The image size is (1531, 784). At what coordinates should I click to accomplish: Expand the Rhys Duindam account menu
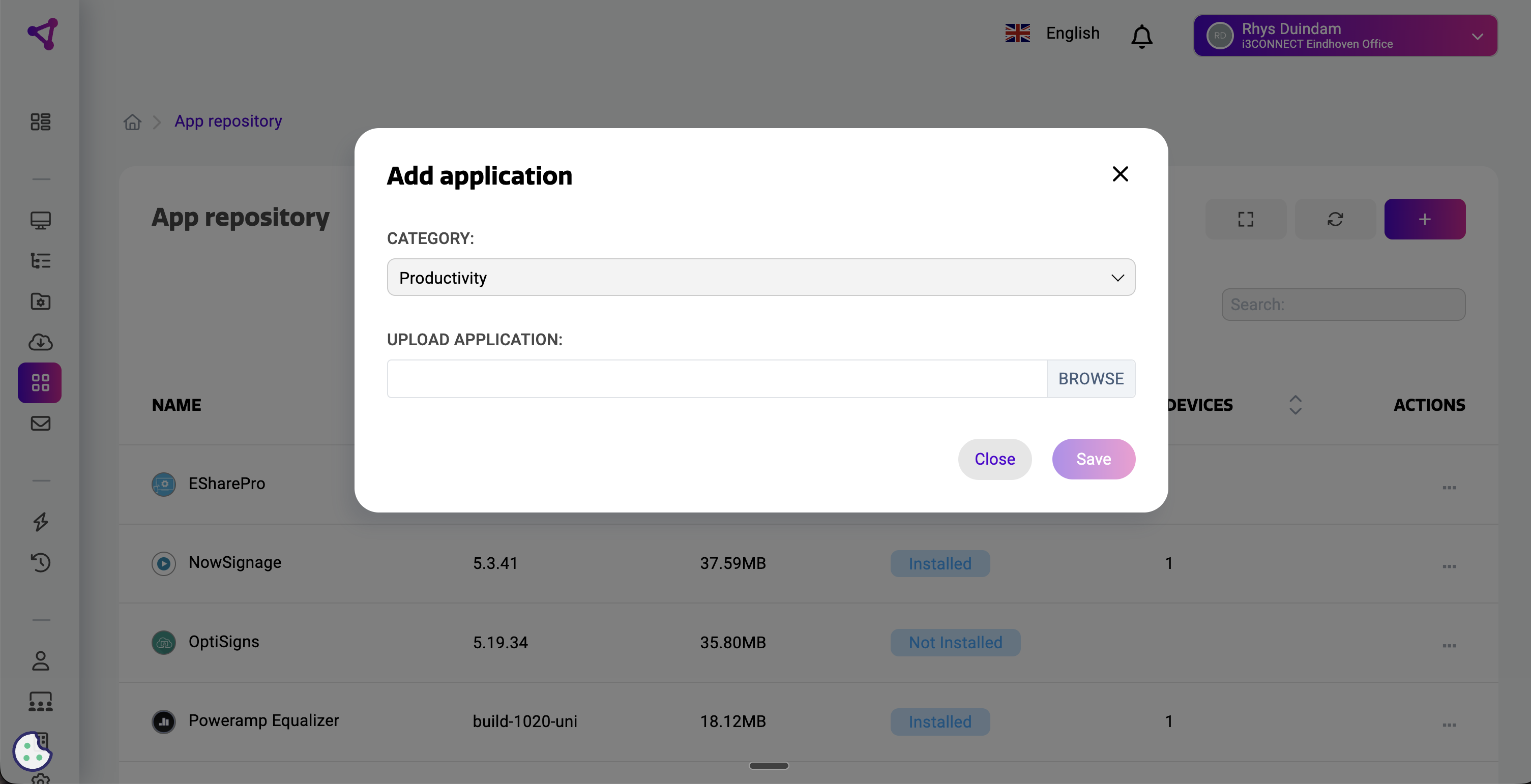(1345, 36)
